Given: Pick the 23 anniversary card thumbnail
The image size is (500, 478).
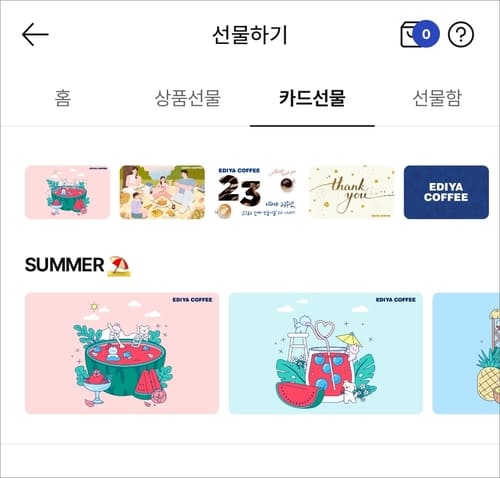Looking at the screenshot, I should coord(257,192).
